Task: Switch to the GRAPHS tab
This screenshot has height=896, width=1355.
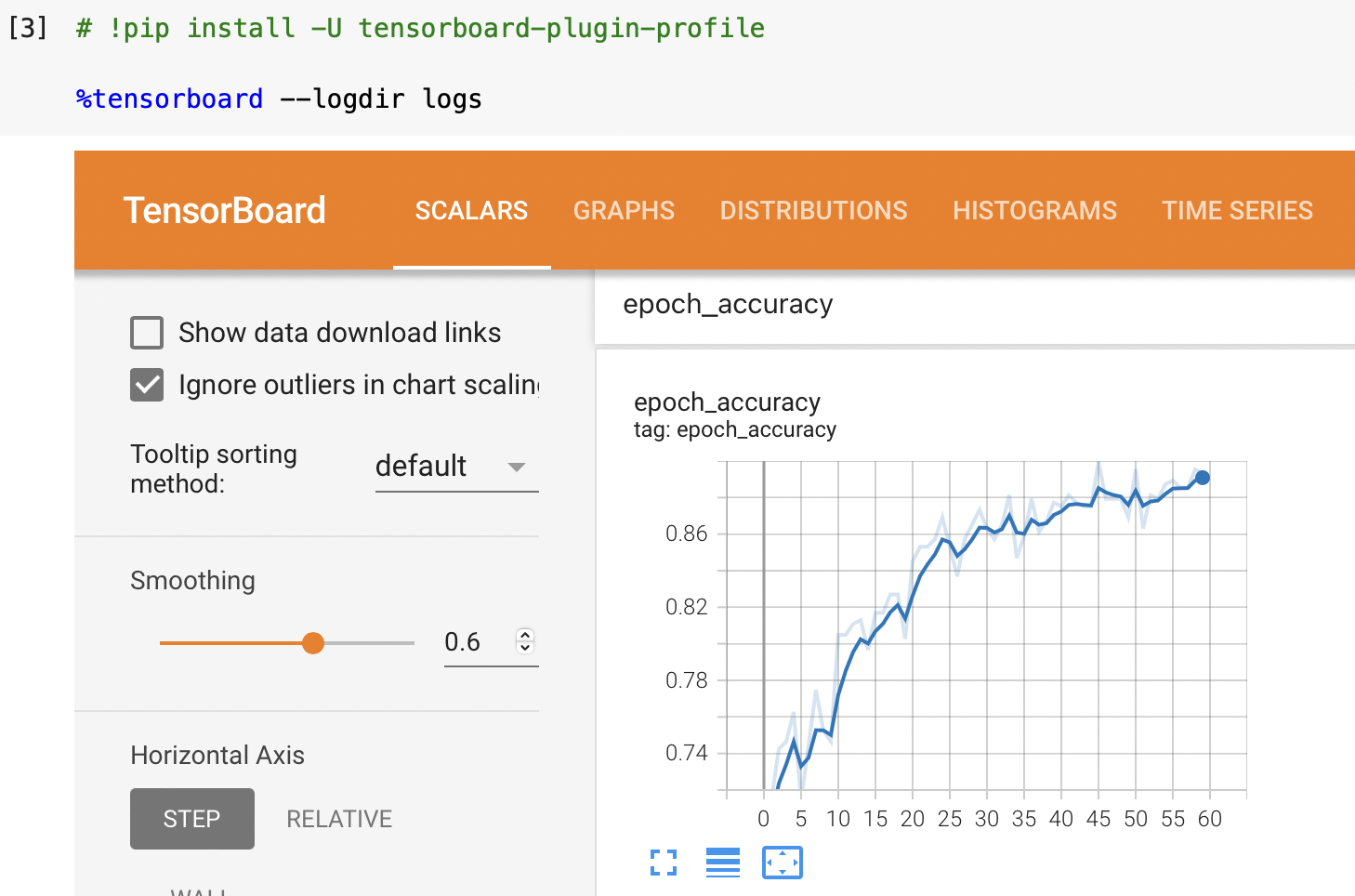Action: 624,210
